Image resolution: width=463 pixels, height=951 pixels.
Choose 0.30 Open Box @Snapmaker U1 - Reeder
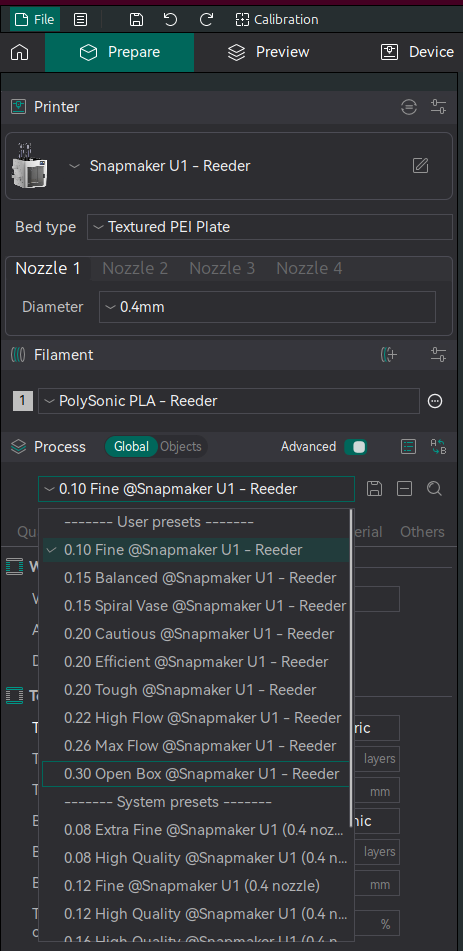[195, 774]
